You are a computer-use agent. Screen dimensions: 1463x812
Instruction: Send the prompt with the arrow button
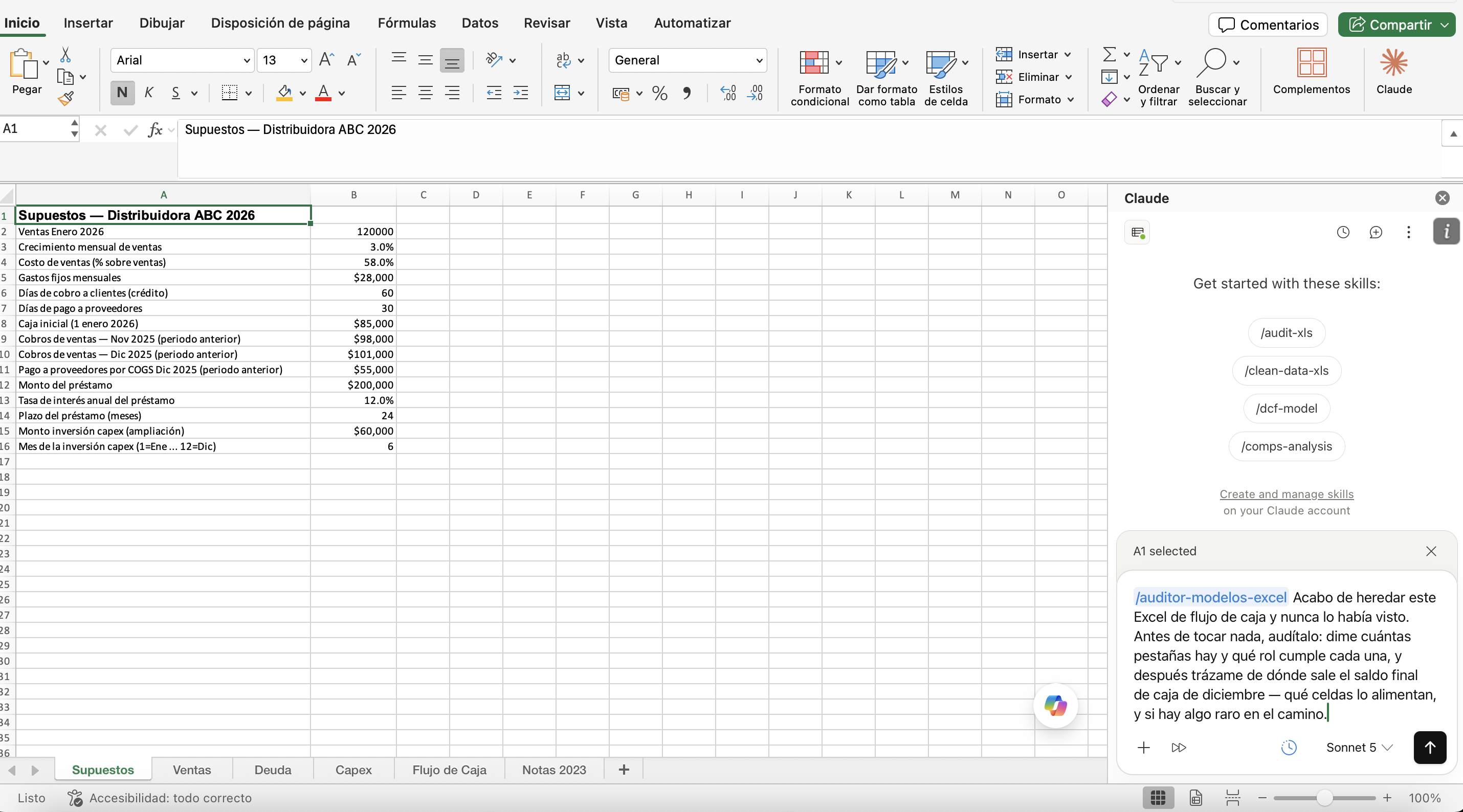click(1429, 747)
